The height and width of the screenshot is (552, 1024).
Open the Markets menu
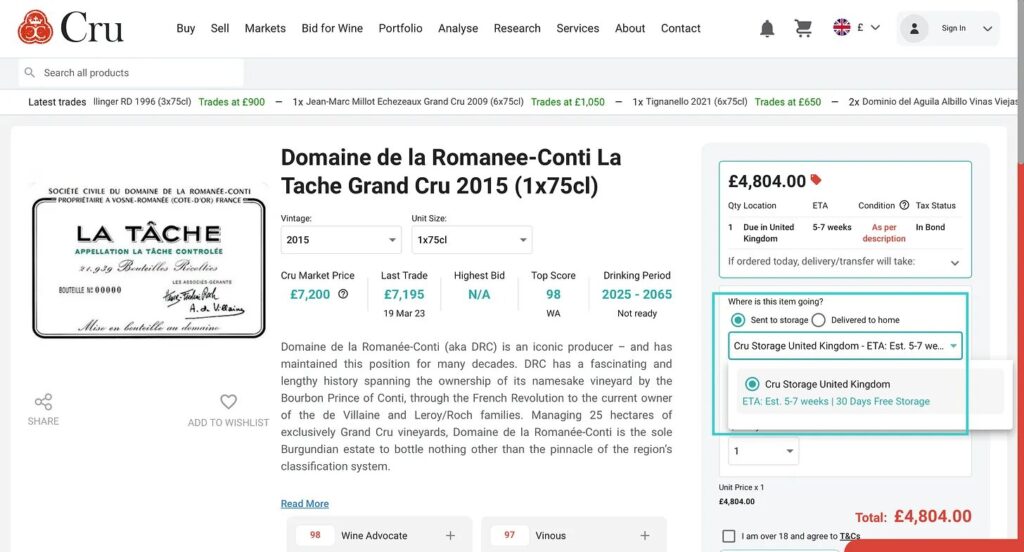click(265, 28)
